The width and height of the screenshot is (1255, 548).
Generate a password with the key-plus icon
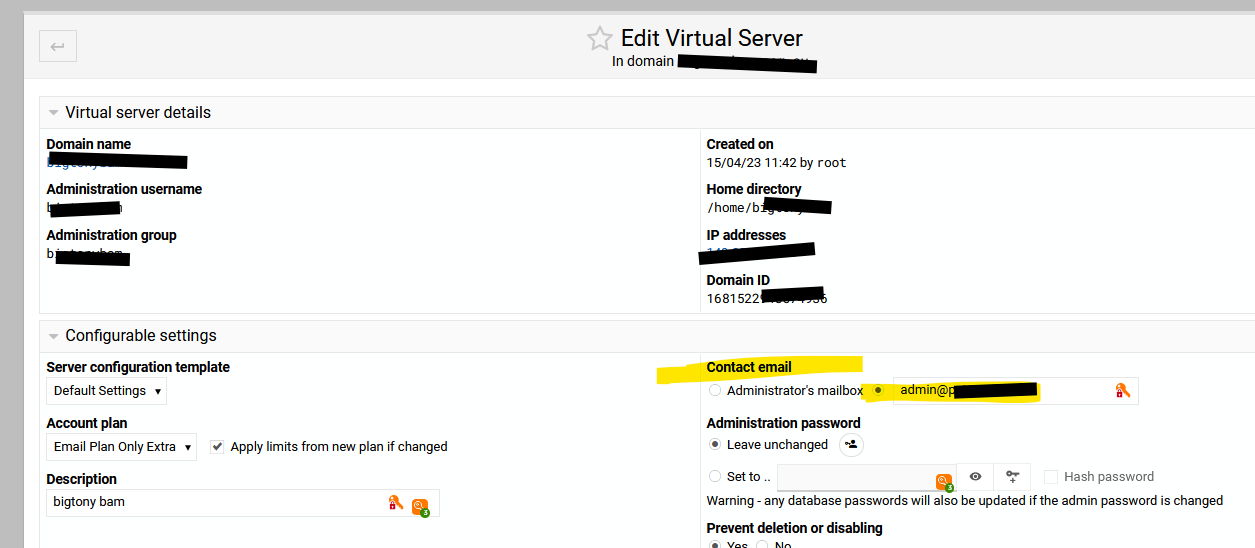(x=1012, y=477)
